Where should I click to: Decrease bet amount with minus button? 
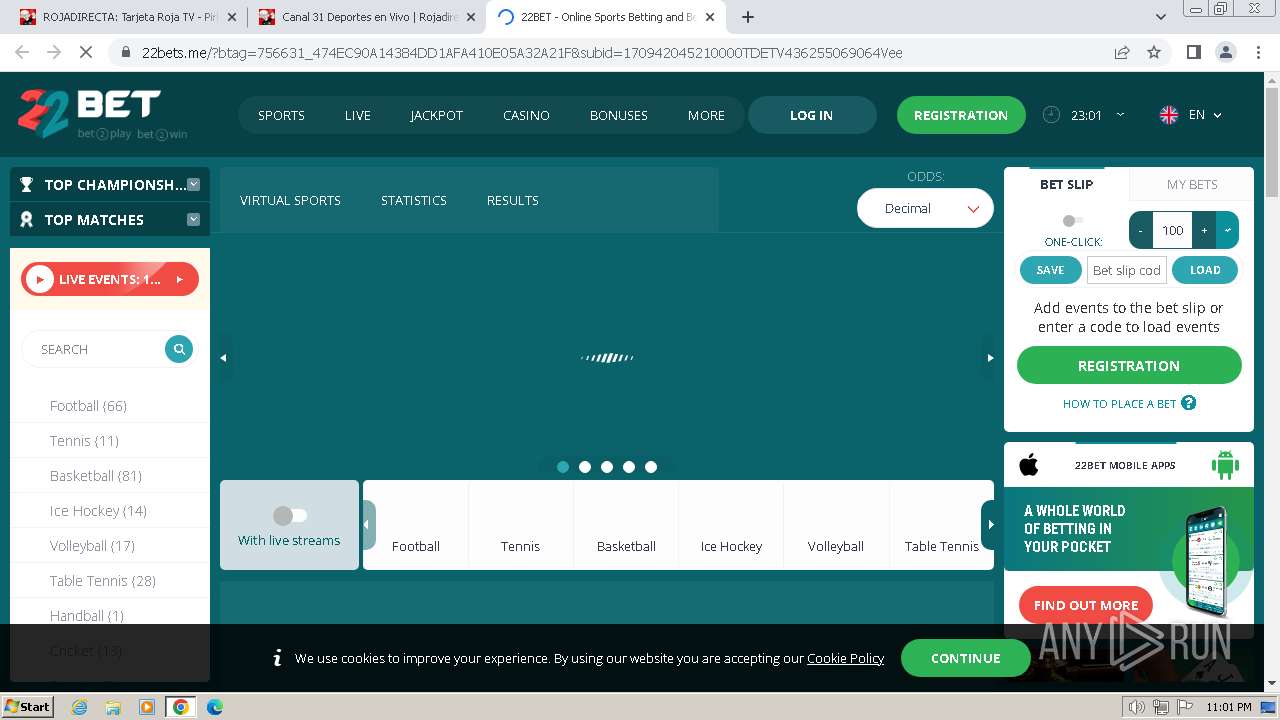[x=1141, y=230]
